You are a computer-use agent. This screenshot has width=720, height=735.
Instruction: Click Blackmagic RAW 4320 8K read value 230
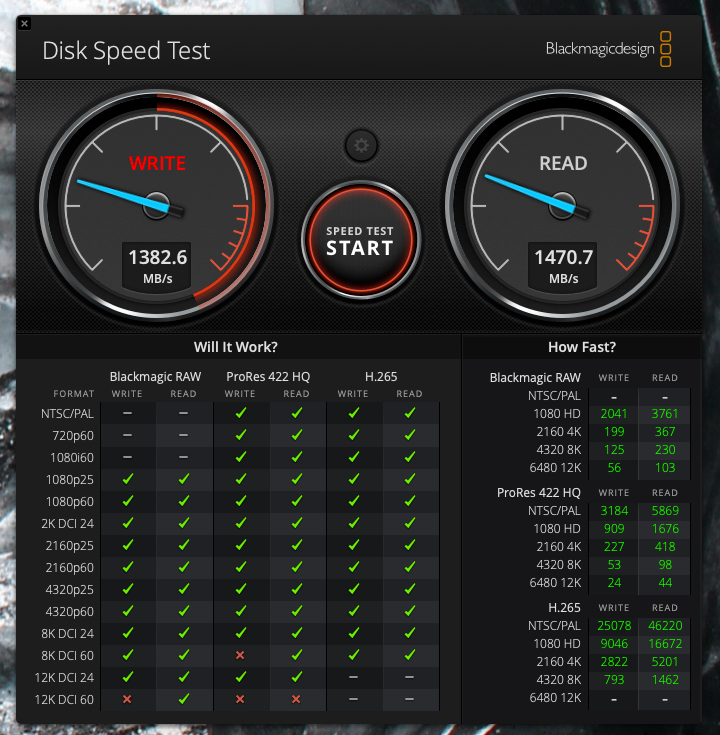(665, 450)
